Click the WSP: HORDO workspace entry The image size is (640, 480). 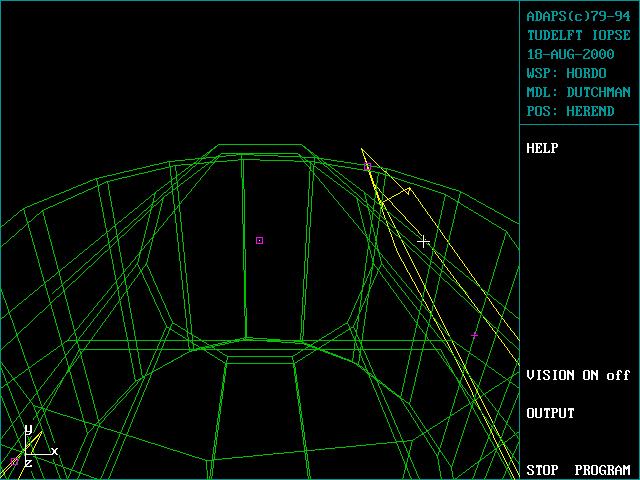click(566, 73)
